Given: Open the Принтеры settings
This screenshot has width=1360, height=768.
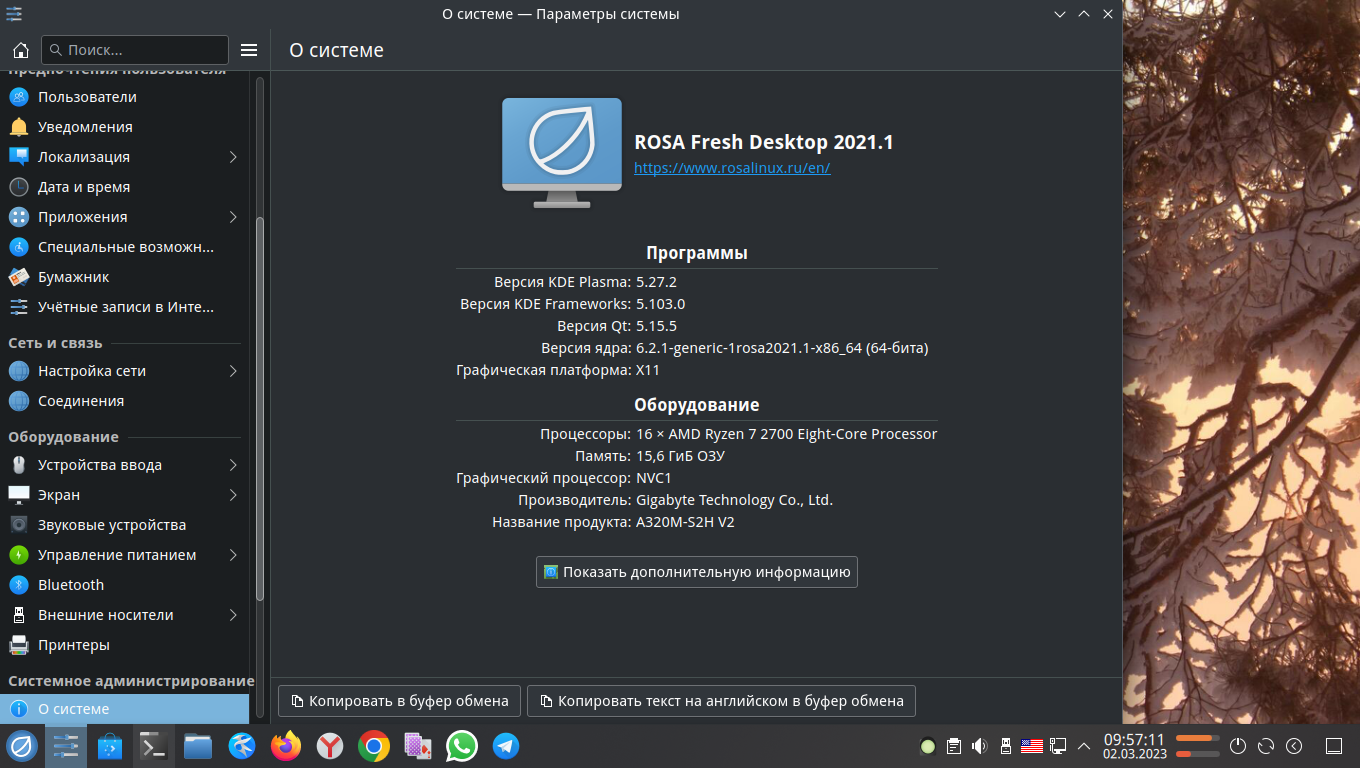Looking at the screenshot, I should (x=125, y=645).
